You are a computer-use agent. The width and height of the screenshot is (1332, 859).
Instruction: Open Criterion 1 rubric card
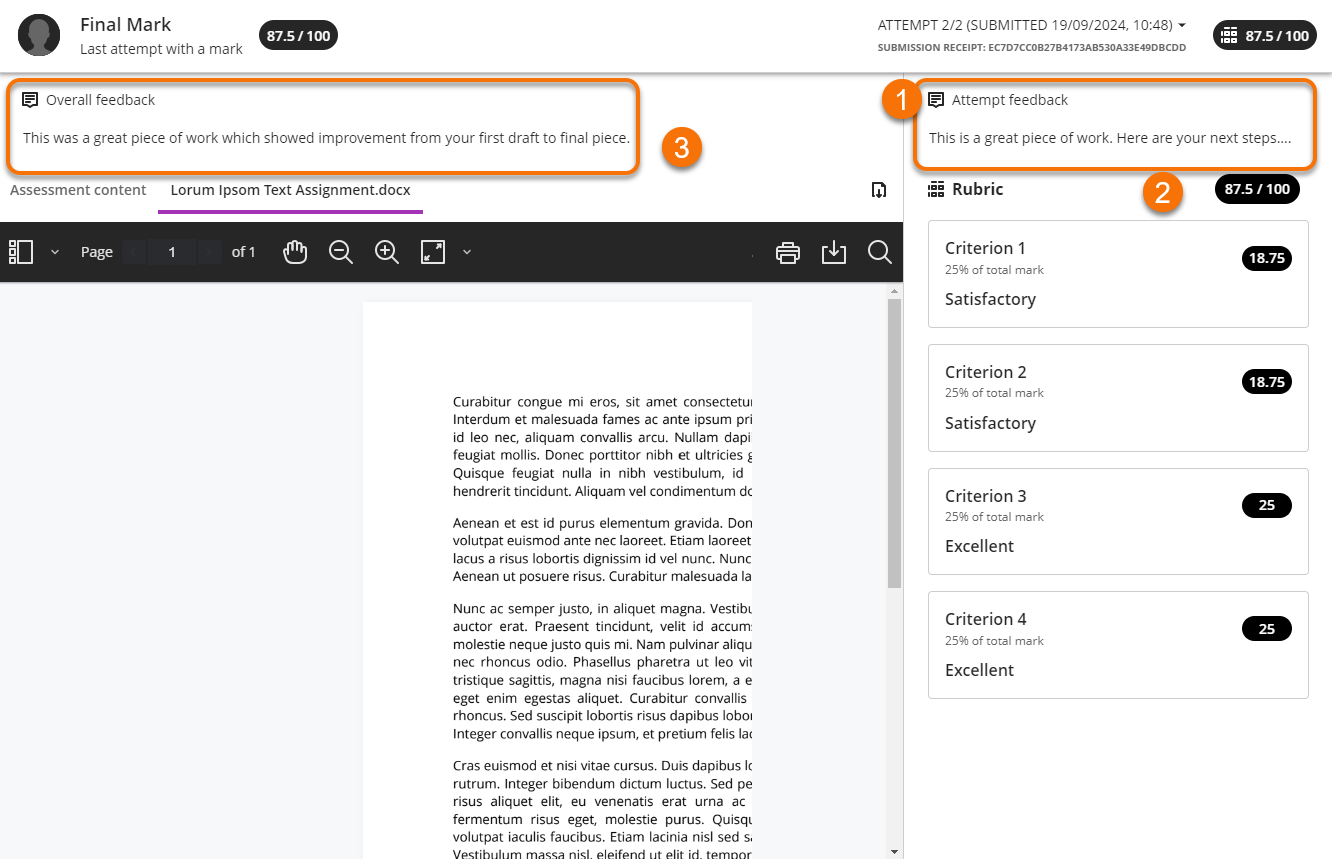1118,274
